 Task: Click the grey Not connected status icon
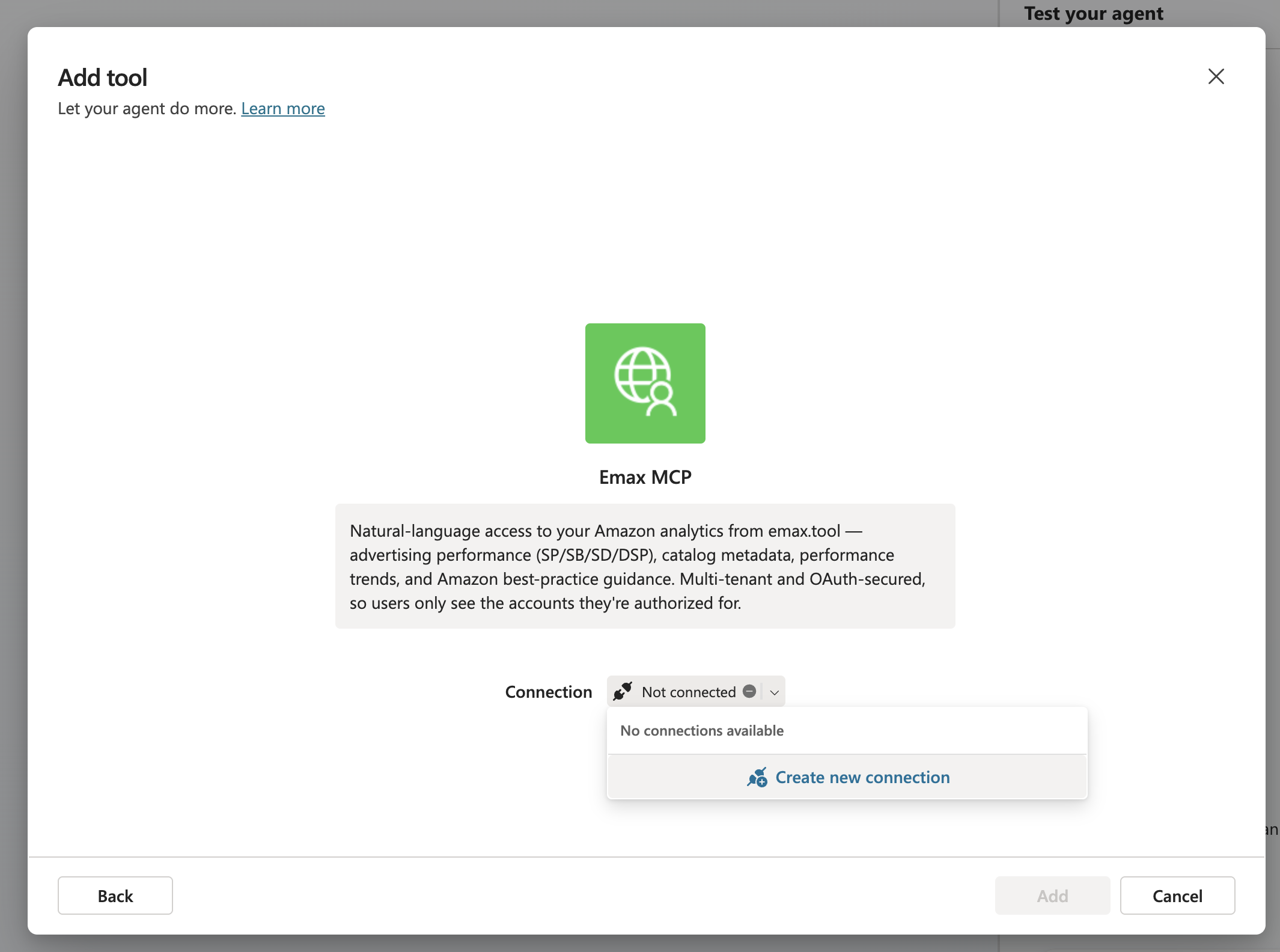(749, 691)
